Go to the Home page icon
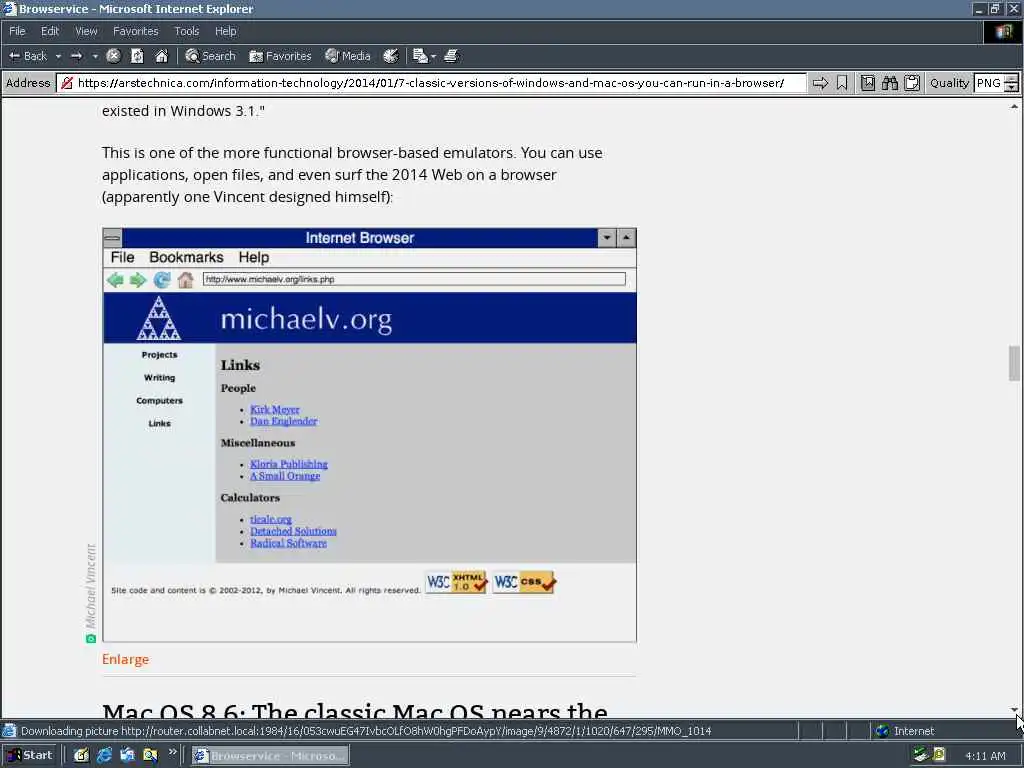Viewport: 1024px width, 768px height. click(x=161, y=56)
